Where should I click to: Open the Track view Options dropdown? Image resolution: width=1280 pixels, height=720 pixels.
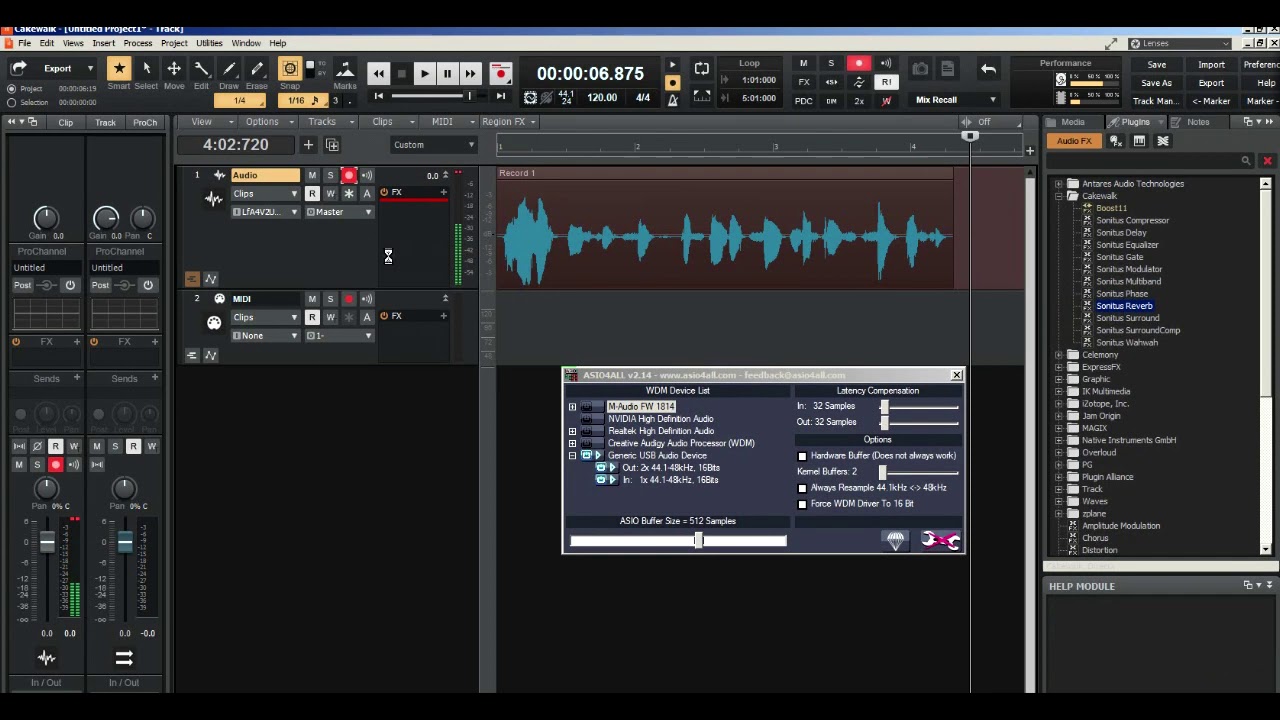(267, 122)
